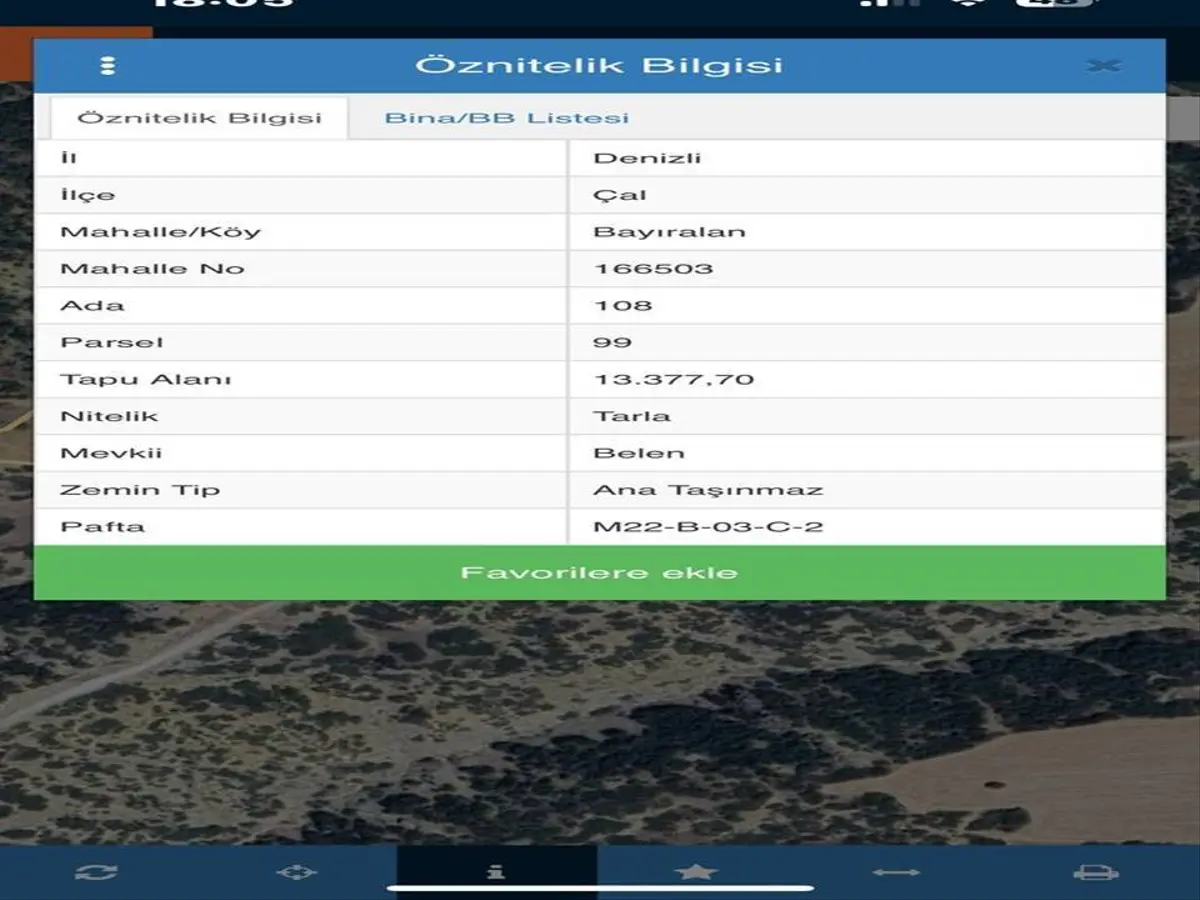Tap the Ada value 108
1200x900 pixels.
(622, 306)
